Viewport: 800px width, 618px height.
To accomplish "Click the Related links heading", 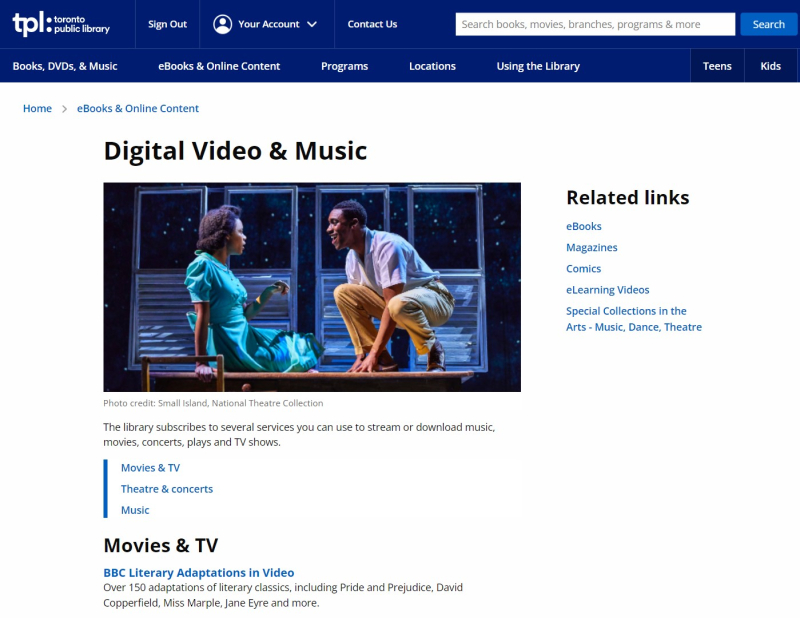I will click(x=628, y=197).
